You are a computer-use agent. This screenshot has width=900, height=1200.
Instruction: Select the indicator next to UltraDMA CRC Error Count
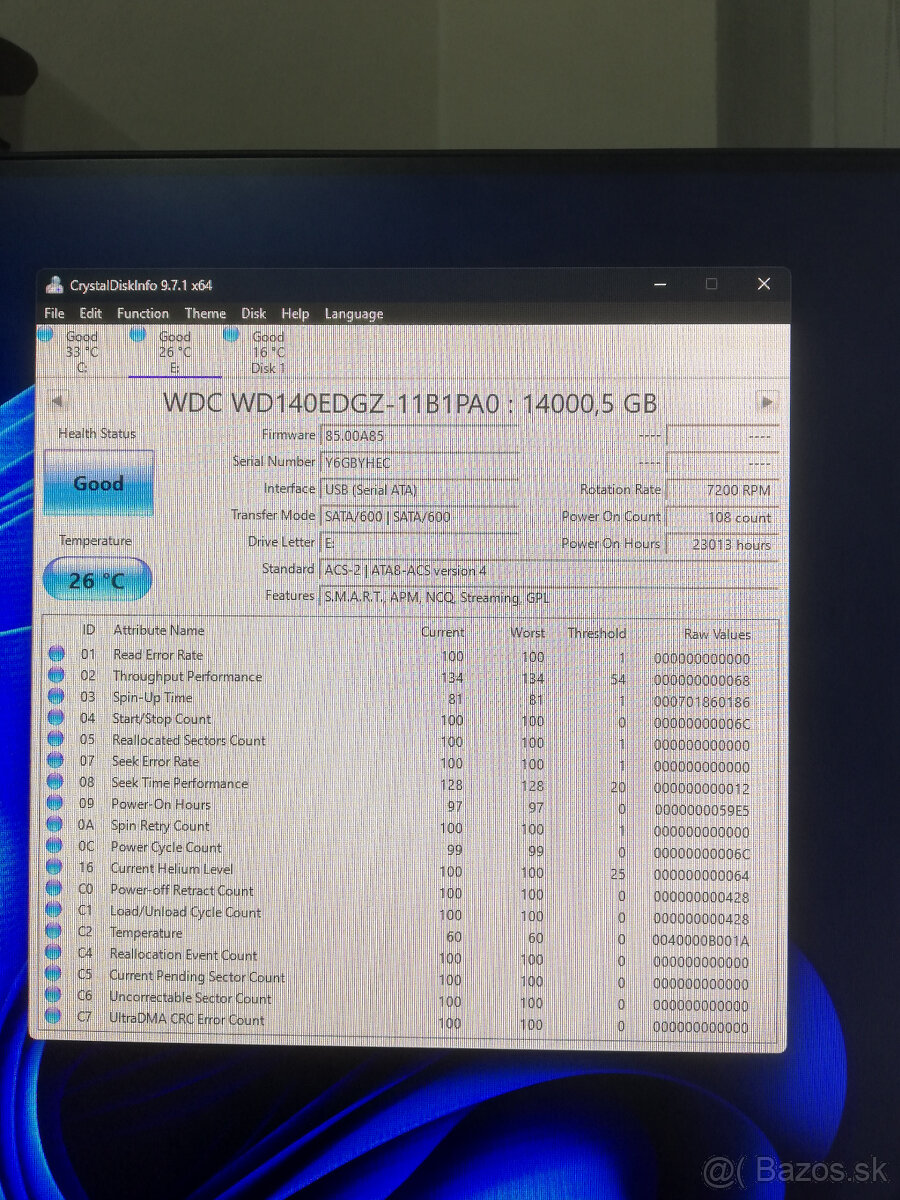tap(57, 1021)
